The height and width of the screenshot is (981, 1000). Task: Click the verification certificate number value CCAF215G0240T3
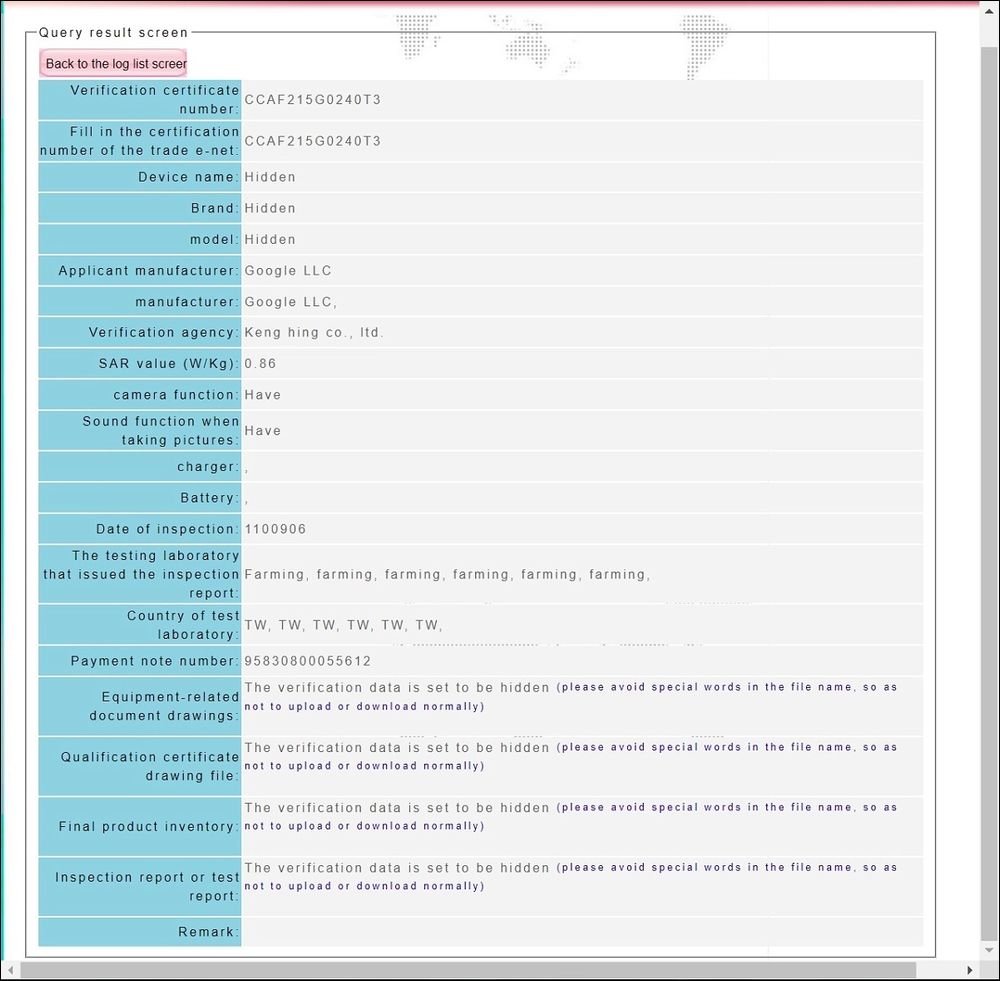[x=312, y=100]
